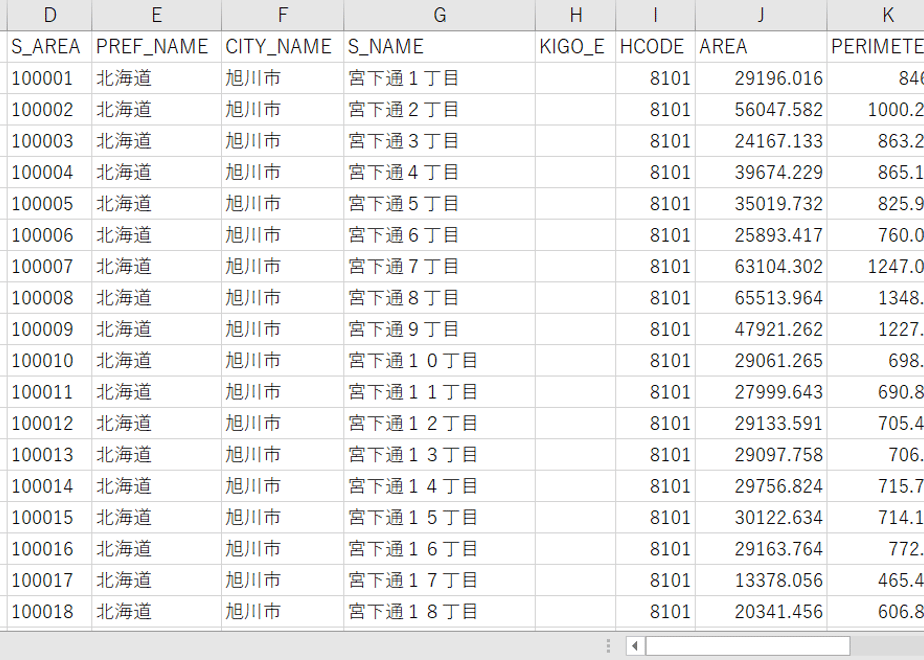
Task: Select AREA value 13378.056
Action: click(761, 580)
